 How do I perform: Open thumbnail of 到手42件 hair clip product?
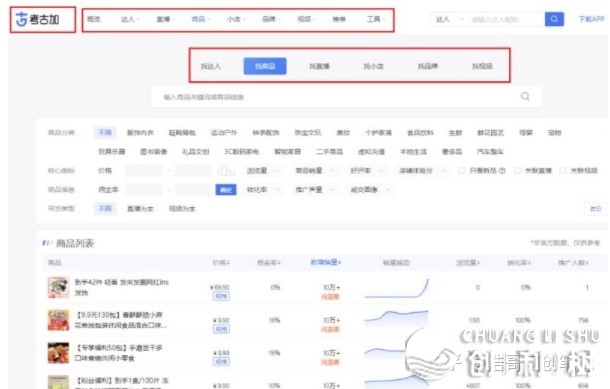tap(58, 287)
